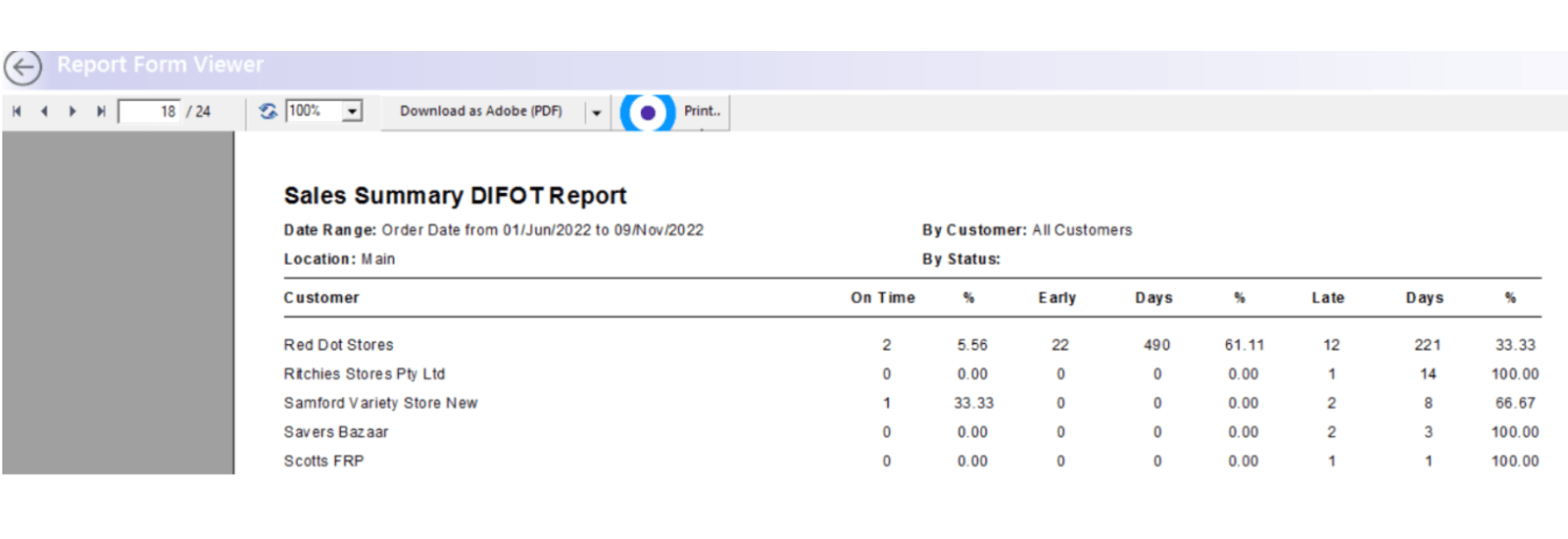This screenshot has height=539, width=1568.
Task: Click the circular icon beside Print
Action: pyautogui.click(x=648, y=113)
